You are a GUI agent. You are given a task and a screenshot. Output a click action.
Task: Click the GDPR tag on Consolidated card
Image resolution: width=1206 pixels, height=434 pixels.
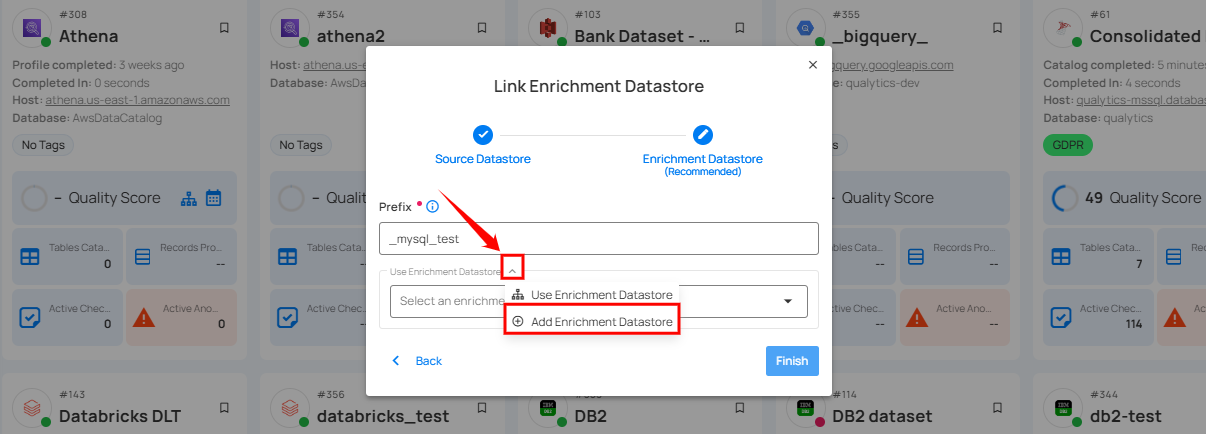click(x=1068, y=145)
